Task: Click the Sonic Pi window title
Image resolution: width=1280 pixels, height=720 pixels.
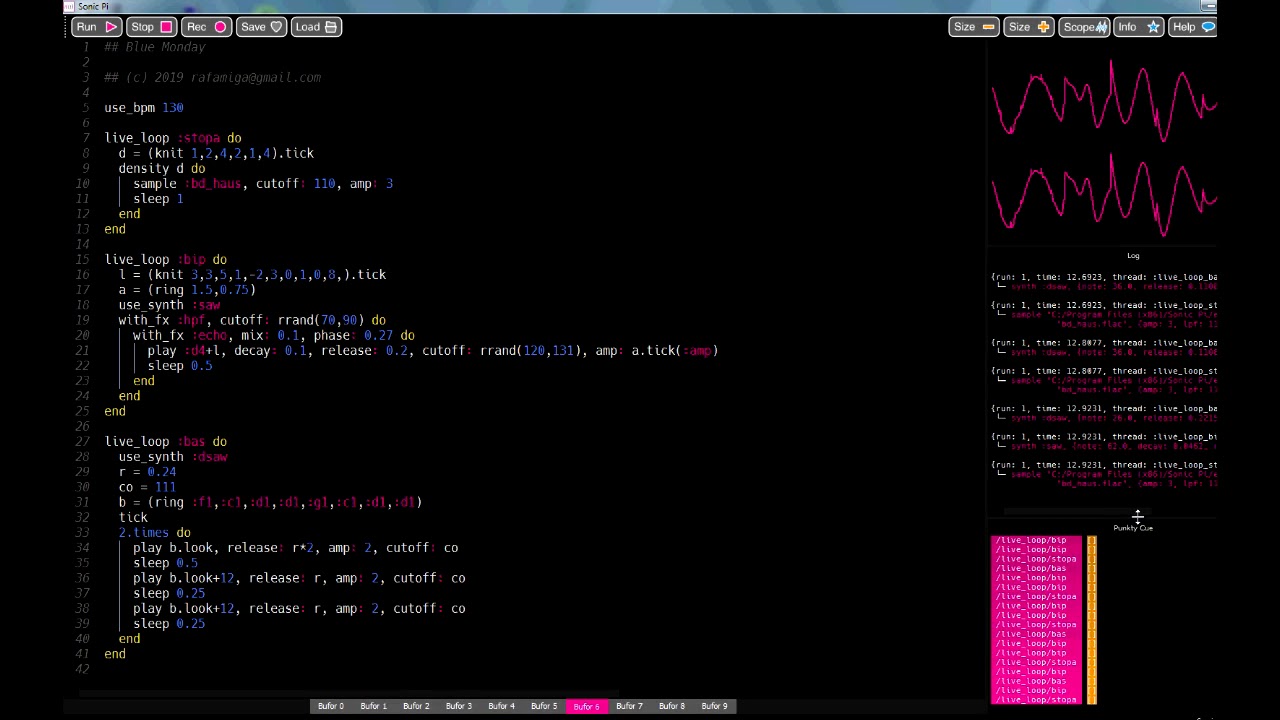Action: (x=93, y=7)
